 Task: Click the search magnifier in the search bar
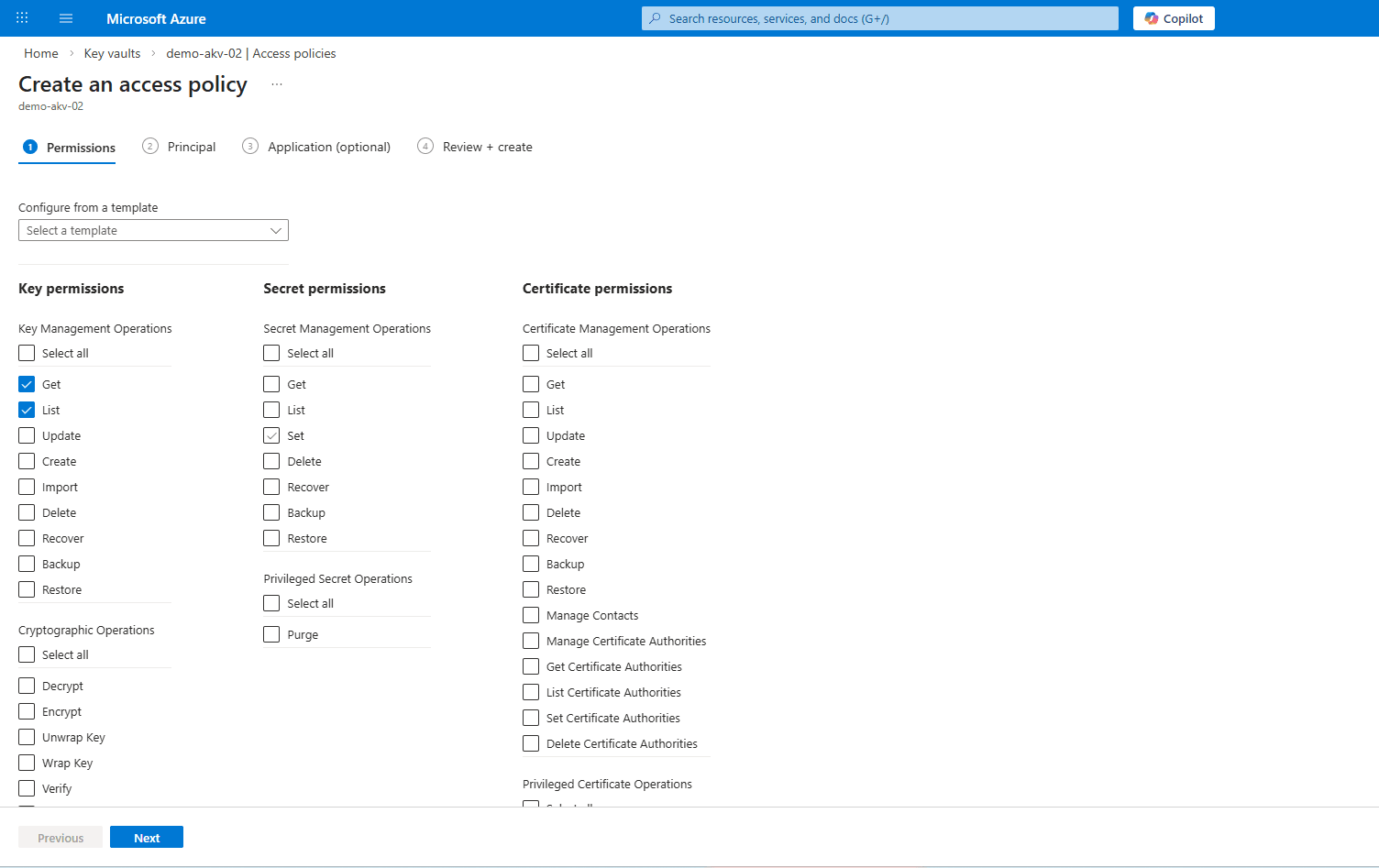(654, 18)
